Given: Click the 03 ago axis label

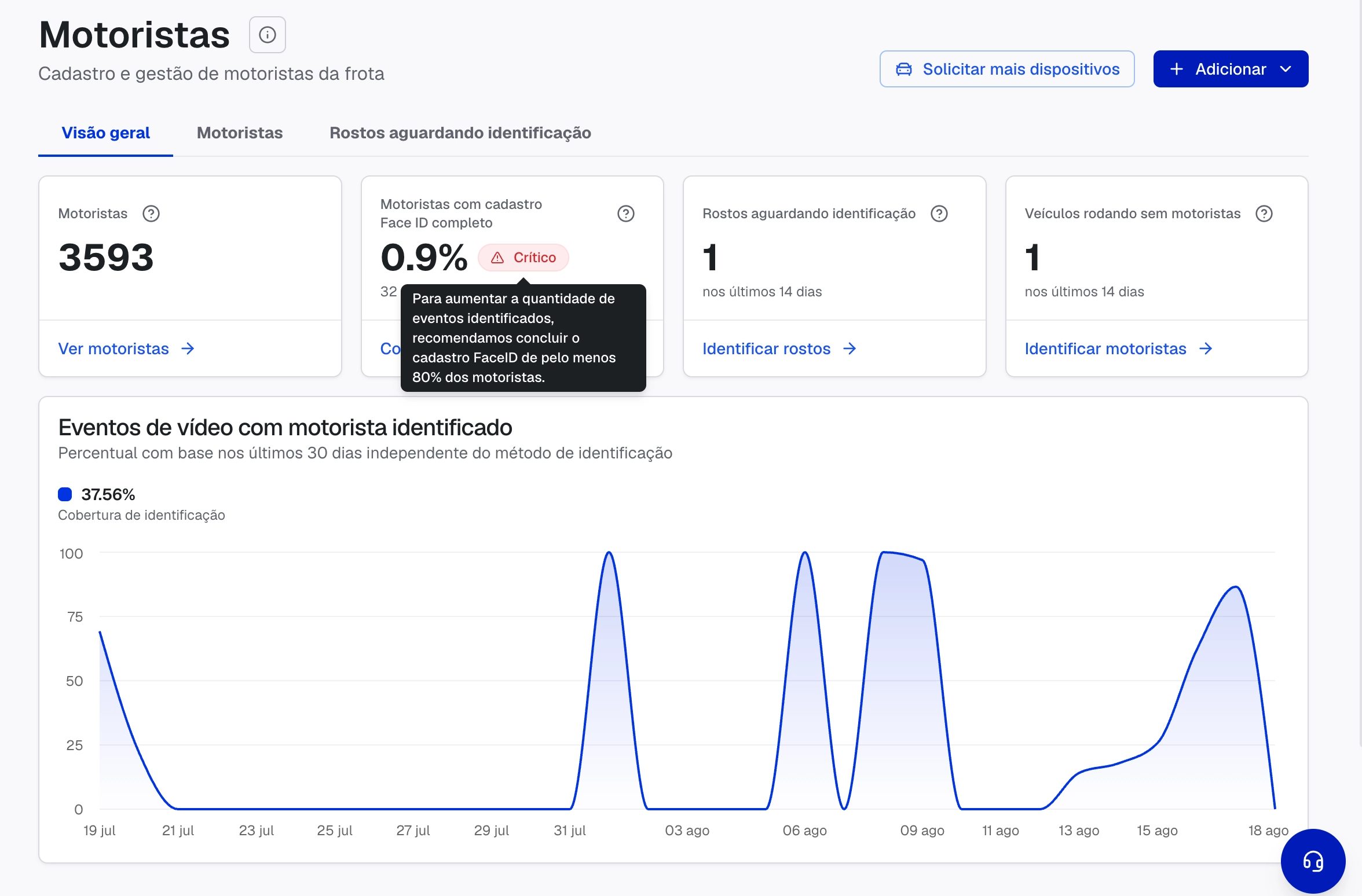Looking at the screenshot, I should click(687, 831).
